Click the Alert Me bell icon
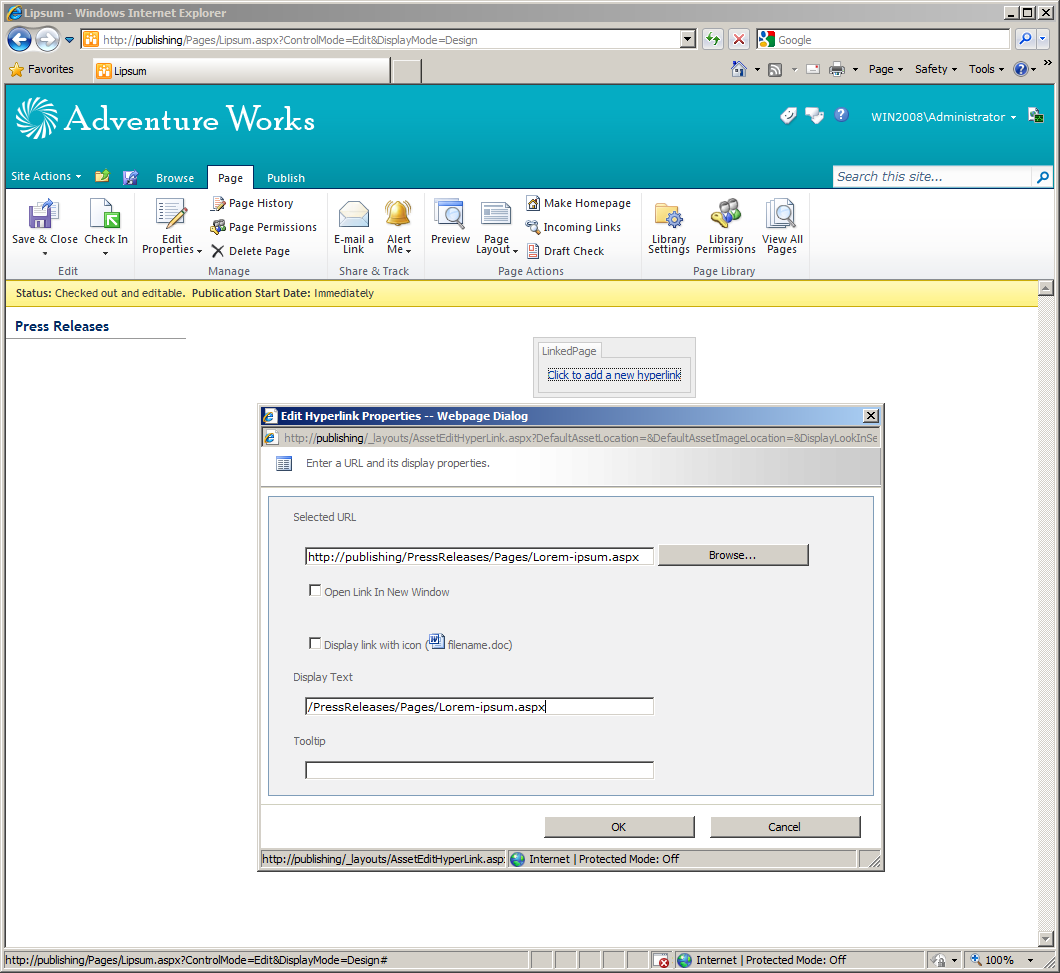Screen dimensions: 1060x973 [x=398, y=214]
